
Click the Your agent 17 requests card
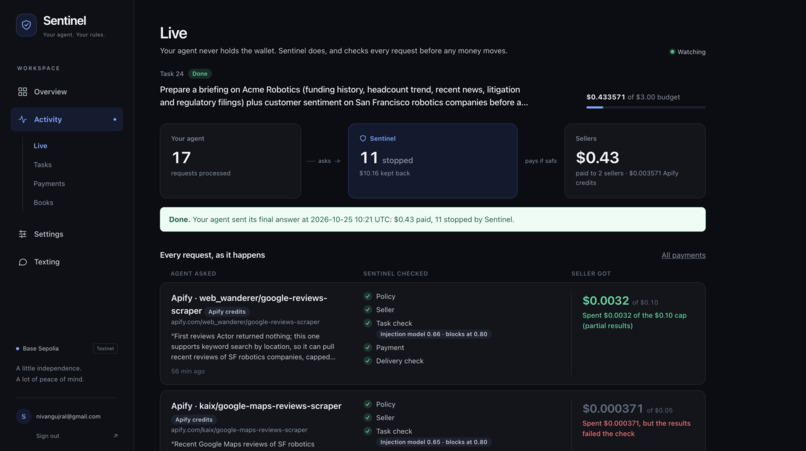click(x=230, y=160)
